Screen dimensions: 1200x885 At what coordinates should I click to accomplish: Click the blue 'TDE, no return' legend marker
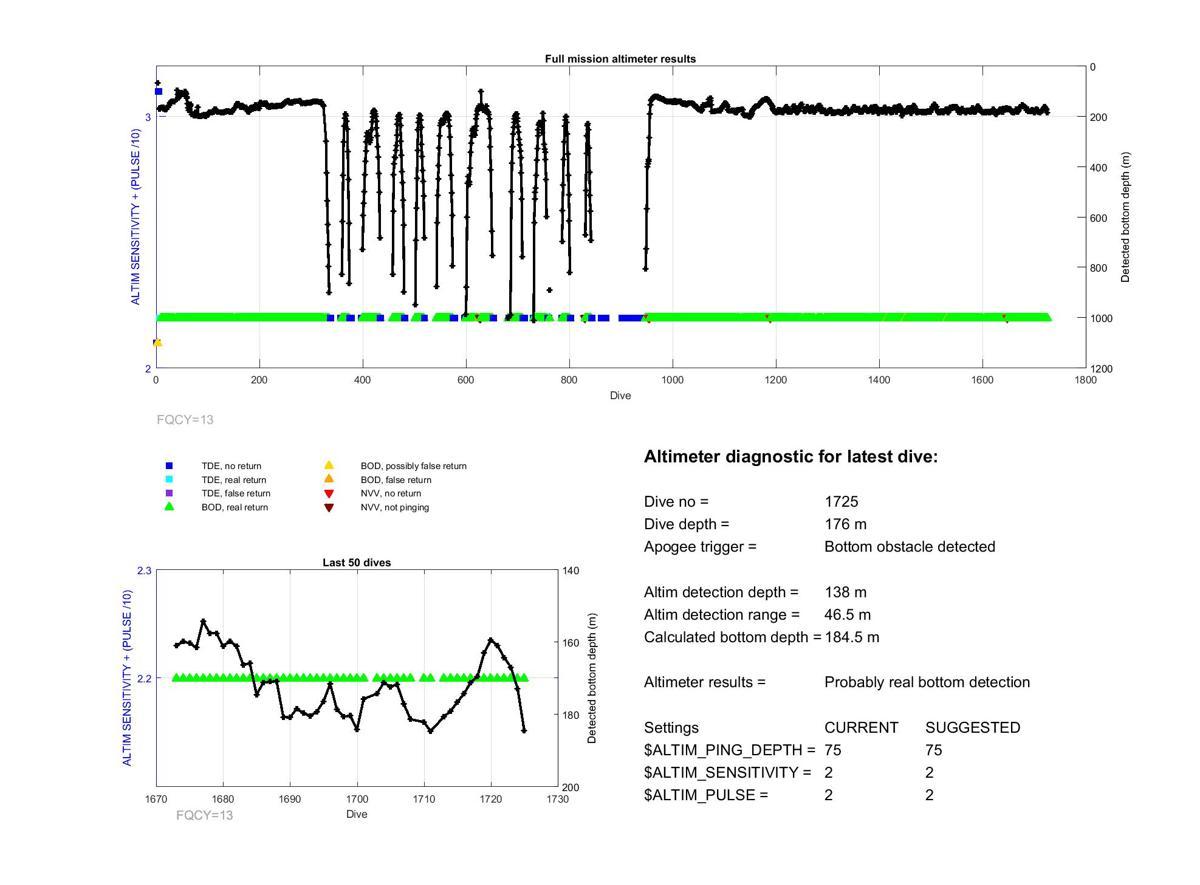[x=169, y=466]
